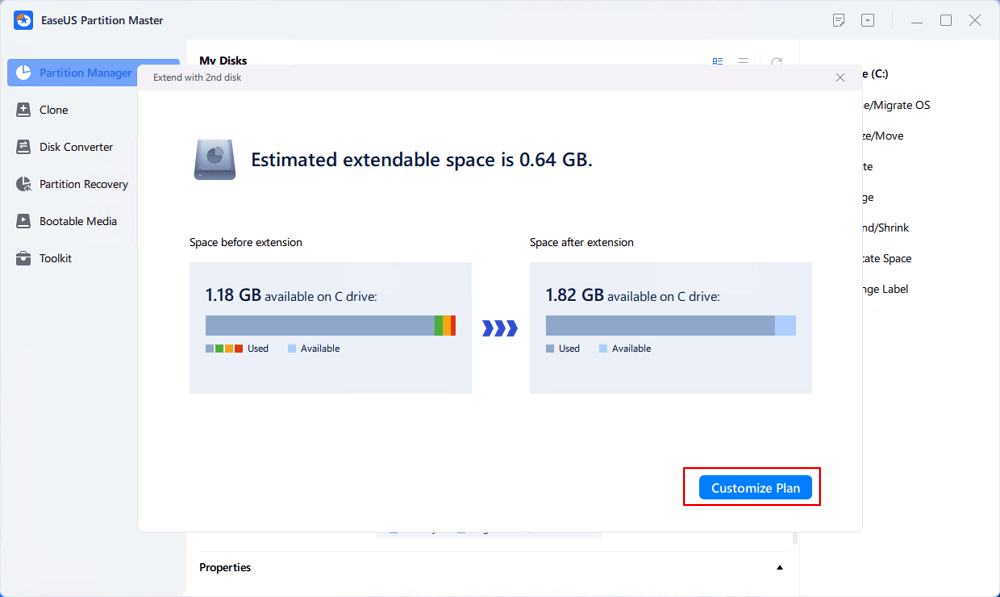The width and height of the screenshot is (1000, 597).
Task: Click the Used legend swatches under before-extension bar
Action: pyautogui.click(x=224, y=349)
